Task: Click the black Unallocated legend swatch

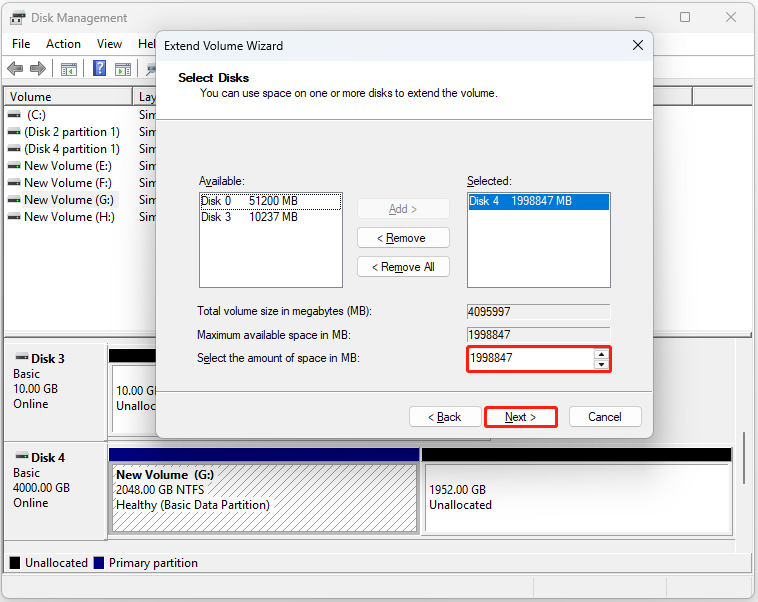Action: [x=15, y=563]
